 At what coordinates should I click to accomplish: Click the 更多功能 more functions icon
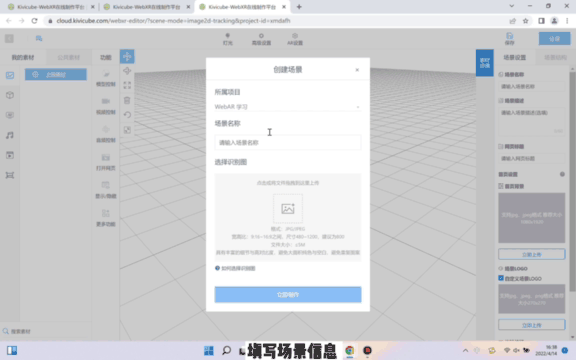click(x=106, y=218)
